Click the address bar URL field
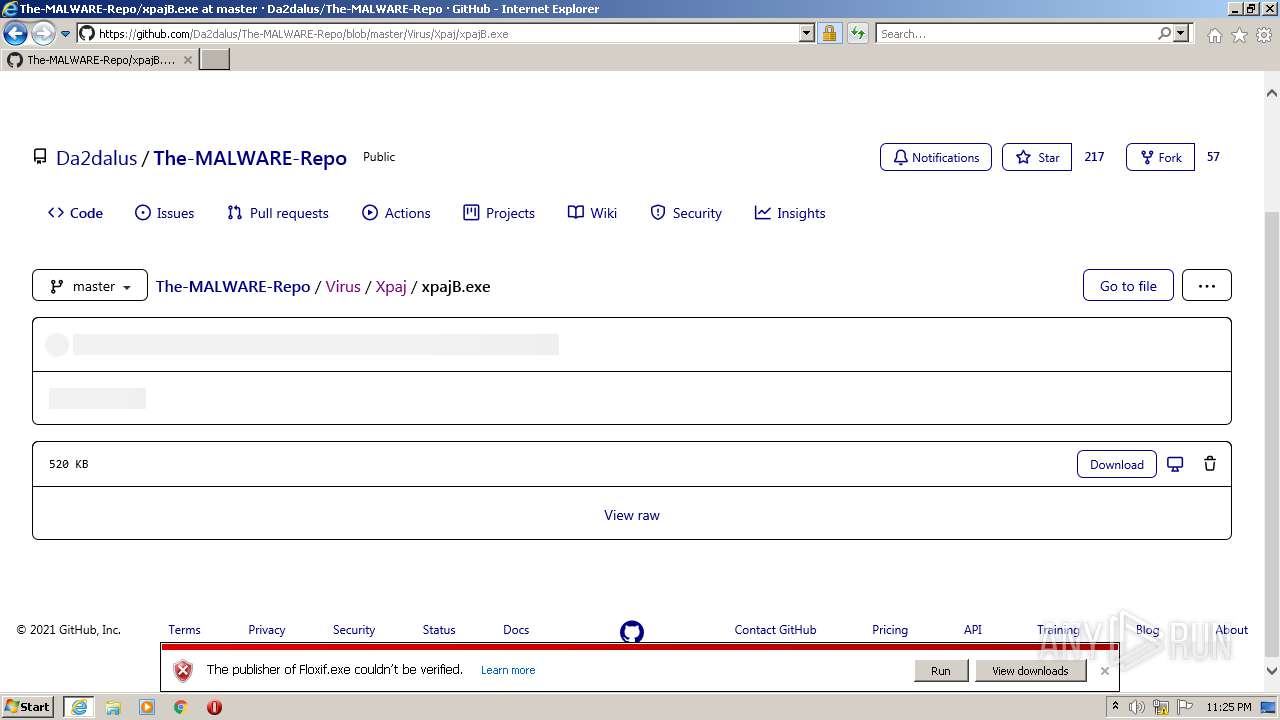The height and width of the screenshot is (720, 1280). pos(438,34)
